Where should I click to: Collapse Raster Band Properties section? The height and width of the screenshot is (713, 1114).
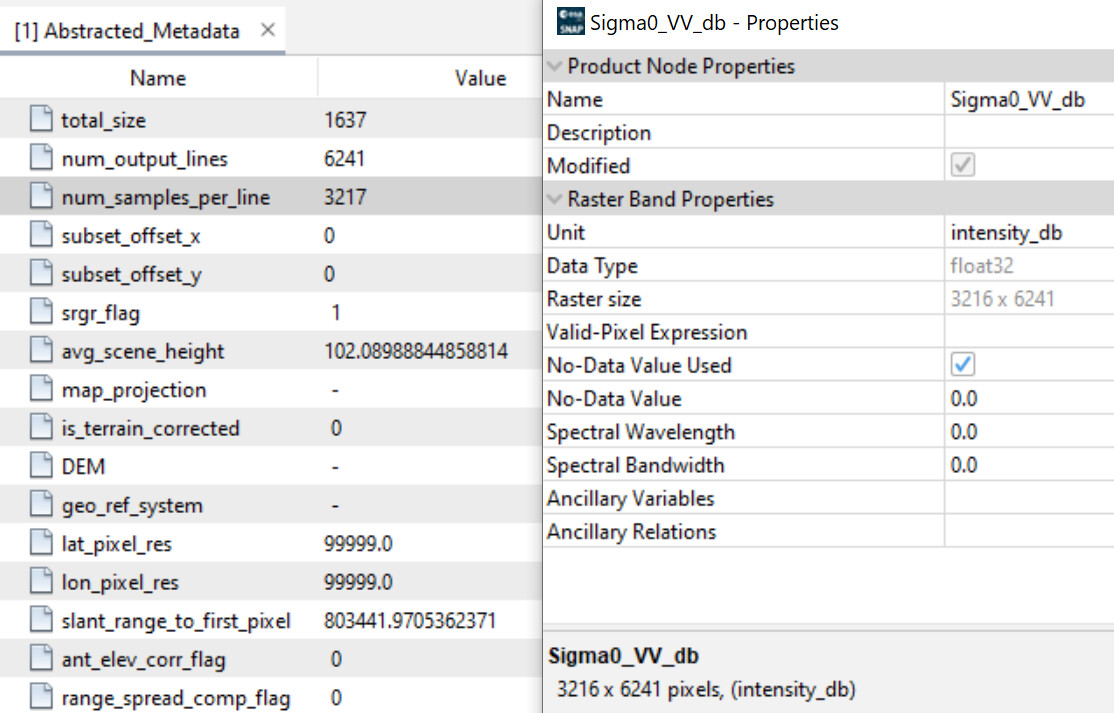point(554,199)
